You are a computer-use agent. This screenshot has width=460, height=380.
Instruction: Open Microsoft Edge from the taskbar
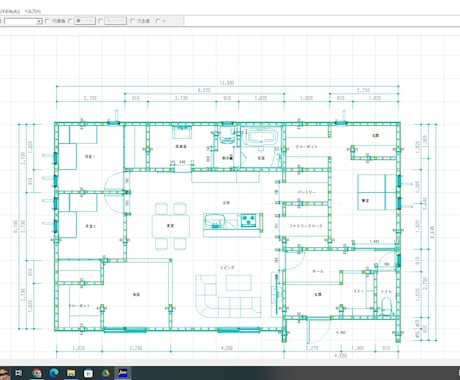[54, 373]
